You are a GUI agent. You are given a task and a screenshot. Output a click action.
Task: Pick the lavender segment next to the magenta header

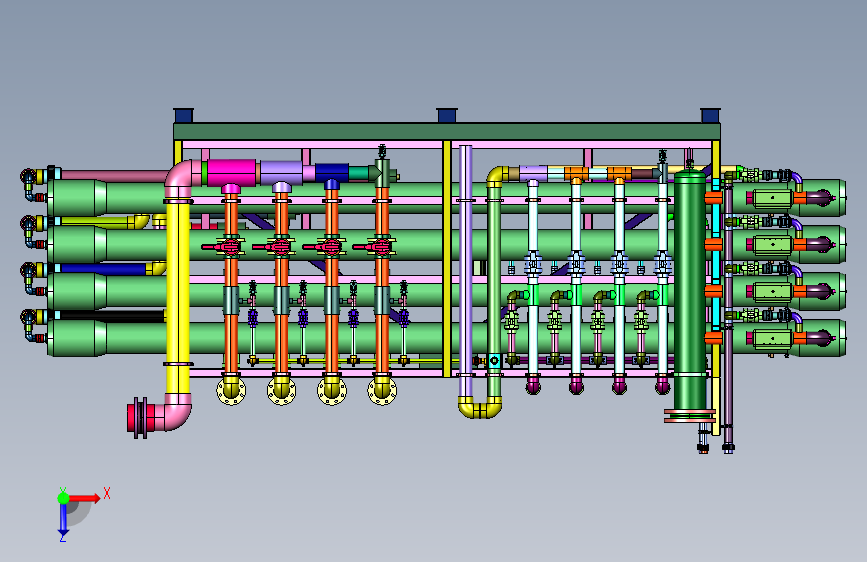(x=281, y=173)
